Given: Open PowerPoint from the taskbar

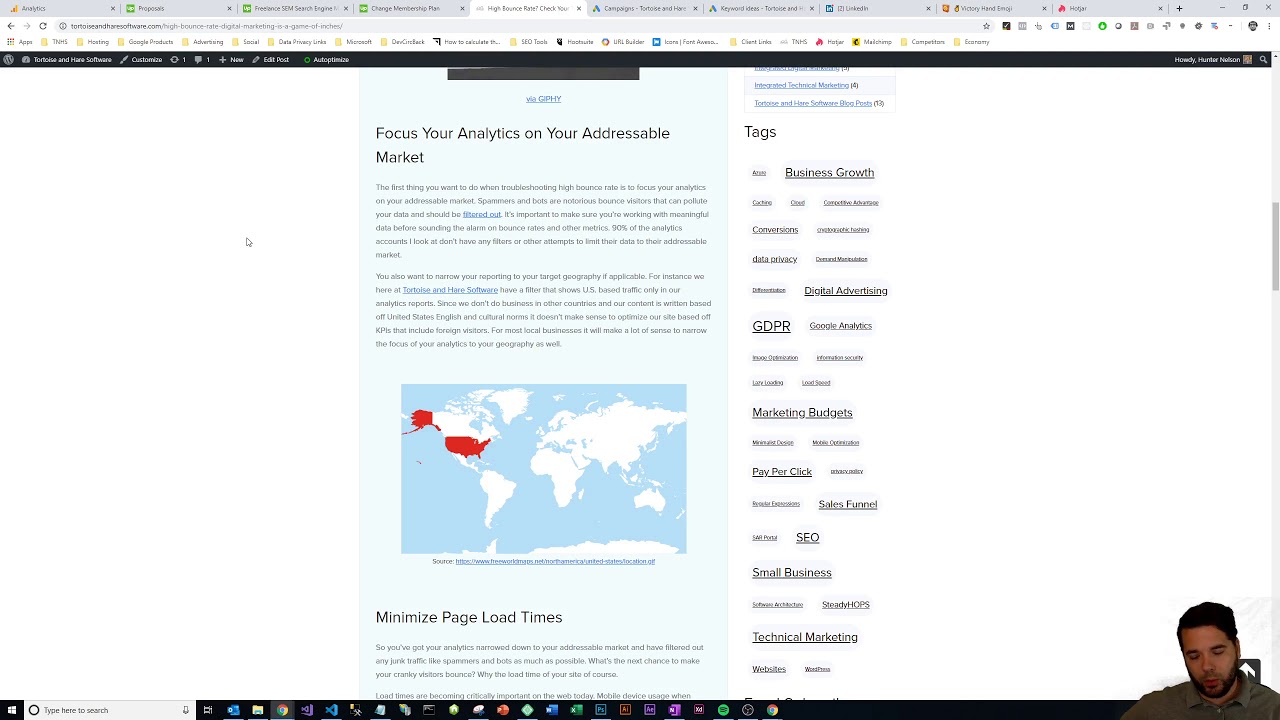Looking at the screenshot, I should point(503,710).
